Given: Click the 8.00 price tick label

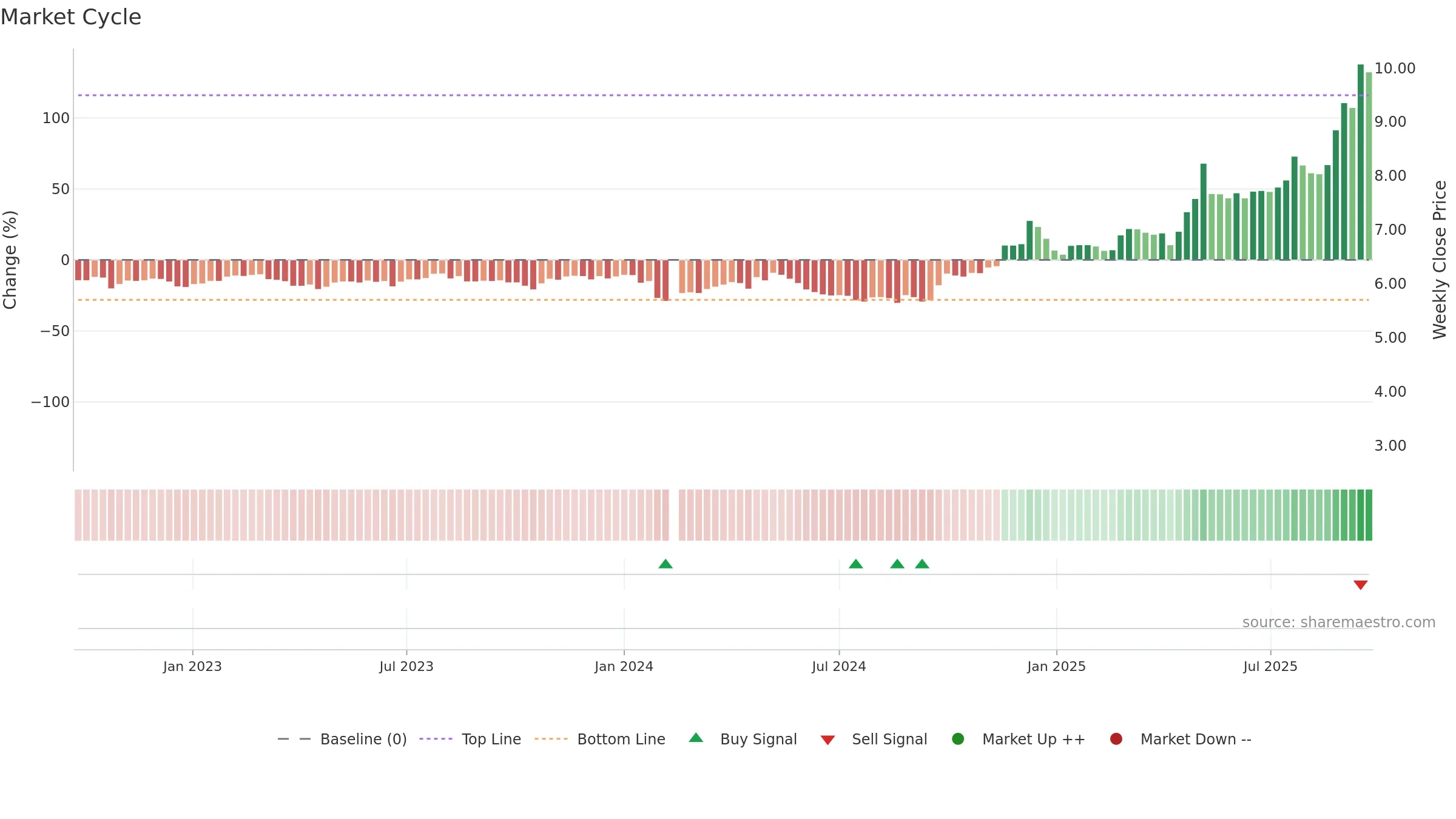Looking at the screenshot, I should point(1390,176).
